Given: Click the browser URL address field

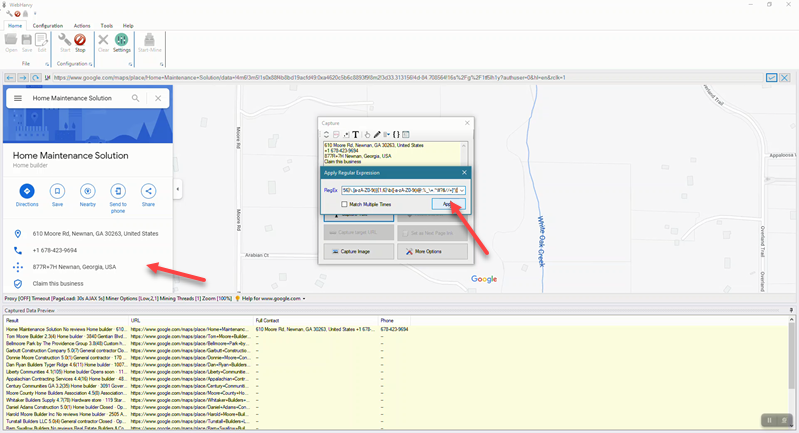Looking at the screenshot, I should click(400, 77).
